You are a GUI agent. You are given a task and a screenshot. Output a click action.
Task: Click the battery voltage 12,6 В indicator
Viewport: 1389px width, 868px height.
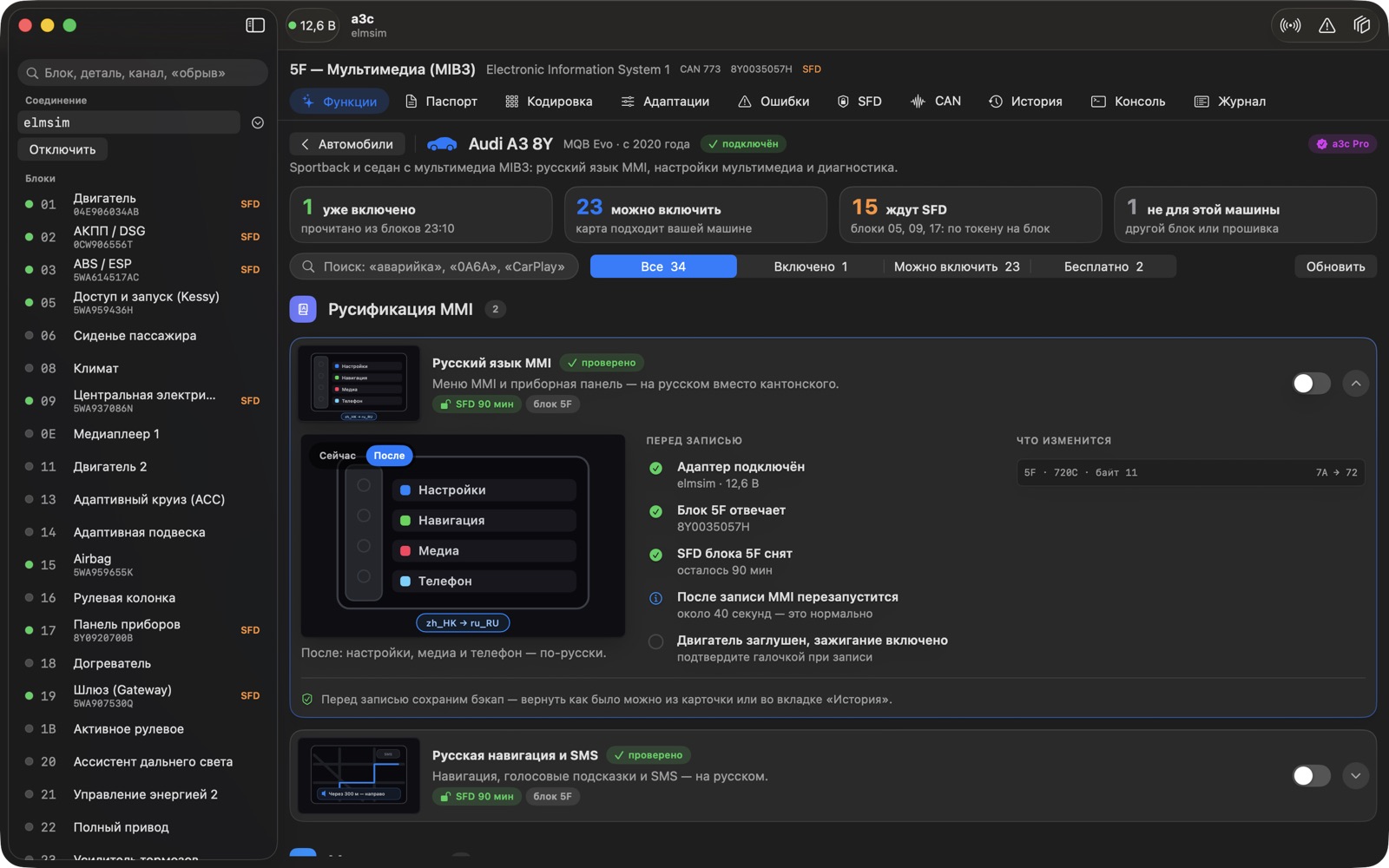pyautogui.click(x=313, y=26)
